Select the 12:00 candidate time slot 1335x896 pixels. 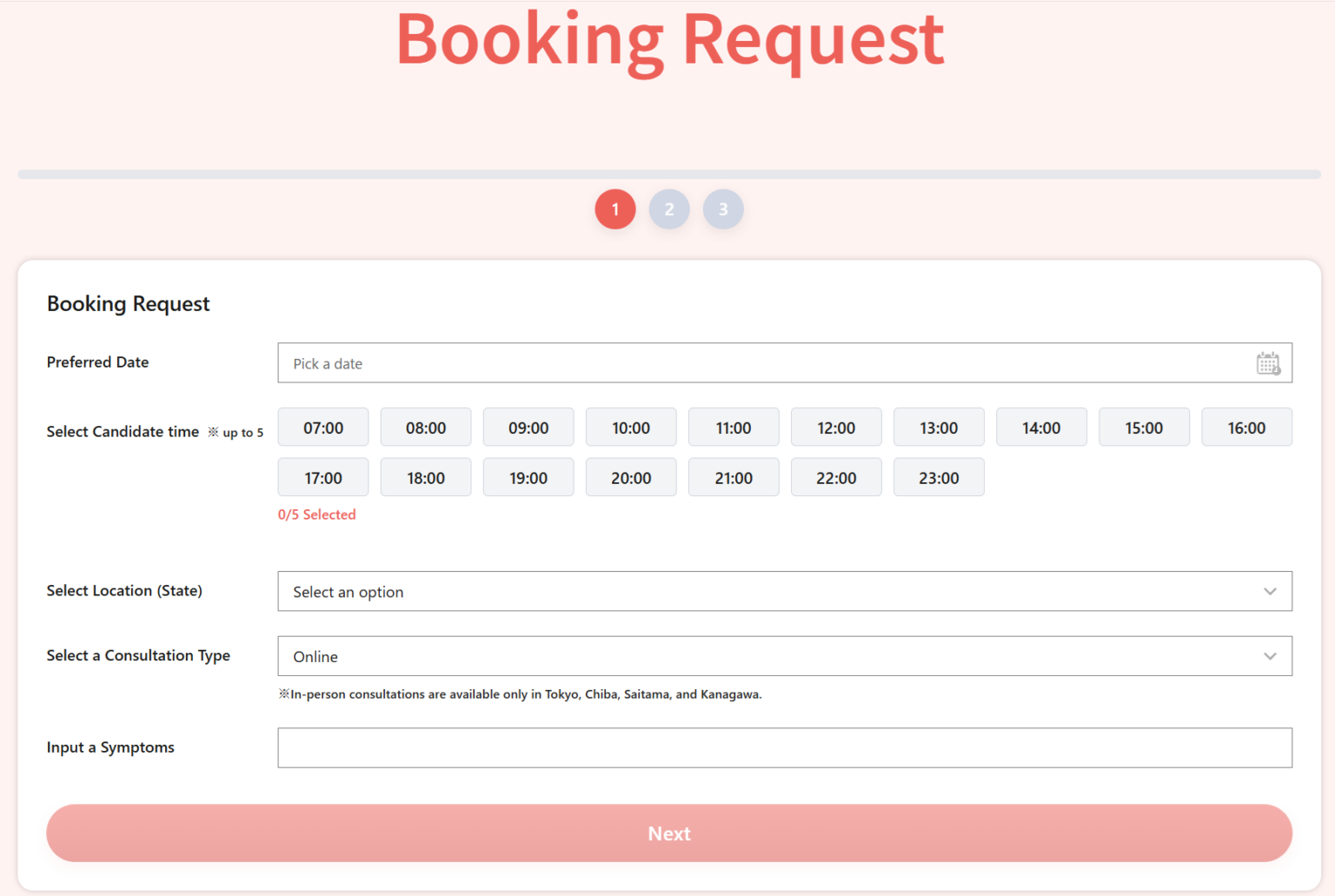tap(835, 427)
